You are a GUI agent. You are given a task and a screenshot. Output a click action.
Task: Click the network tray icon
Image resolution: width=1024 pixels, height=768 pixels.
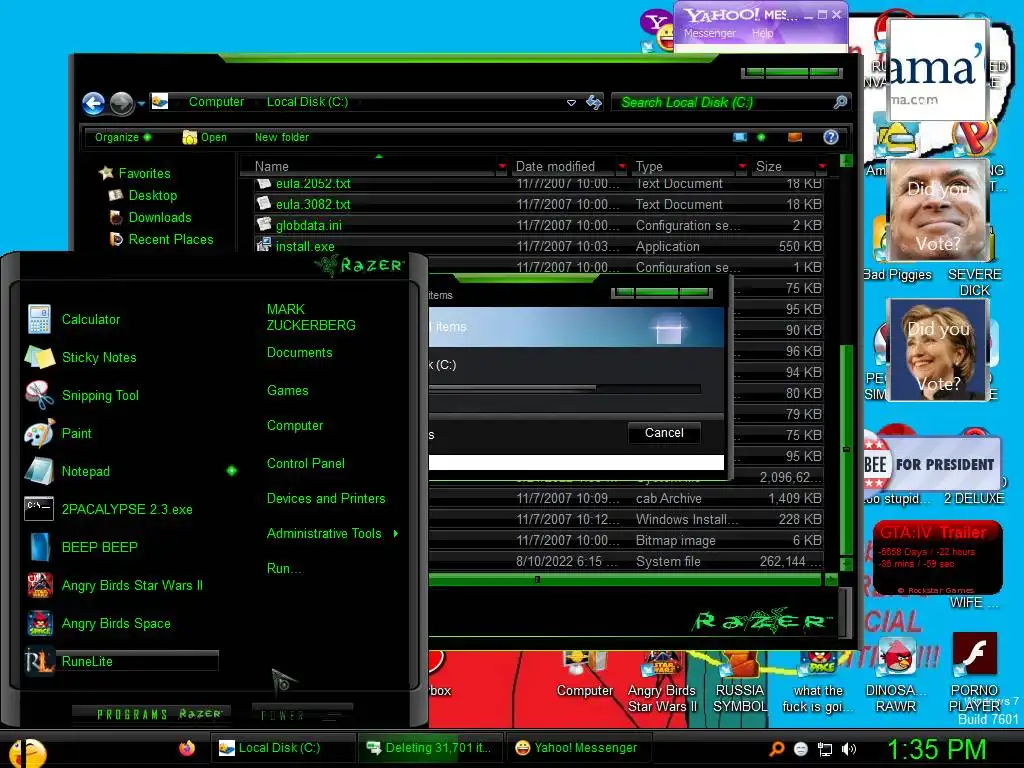tap(825, 749)
